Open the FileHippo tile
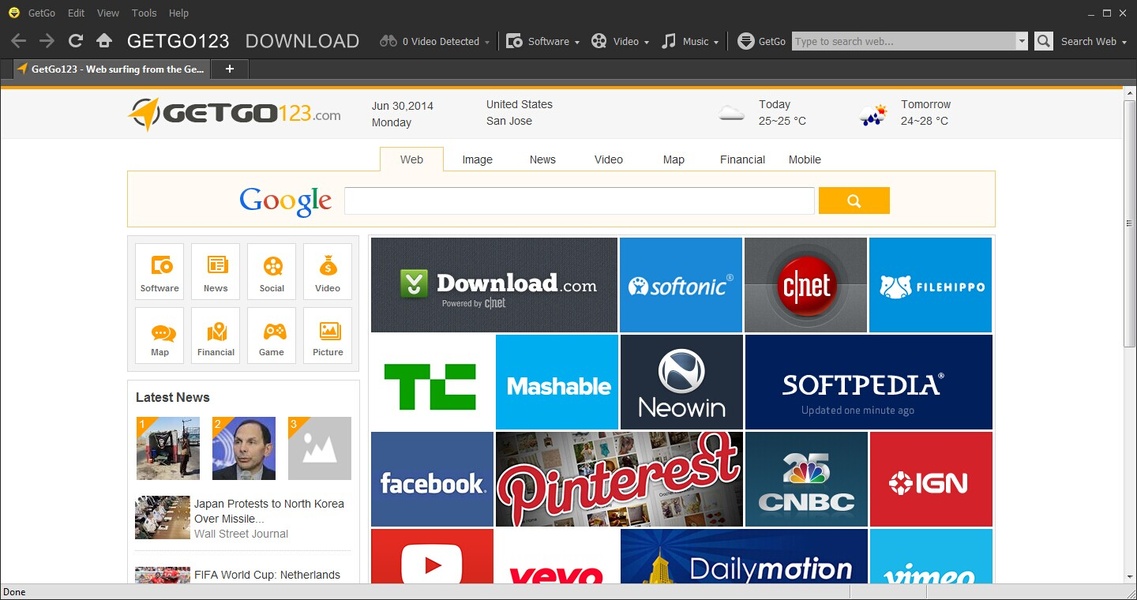 [x=930, y=285]
